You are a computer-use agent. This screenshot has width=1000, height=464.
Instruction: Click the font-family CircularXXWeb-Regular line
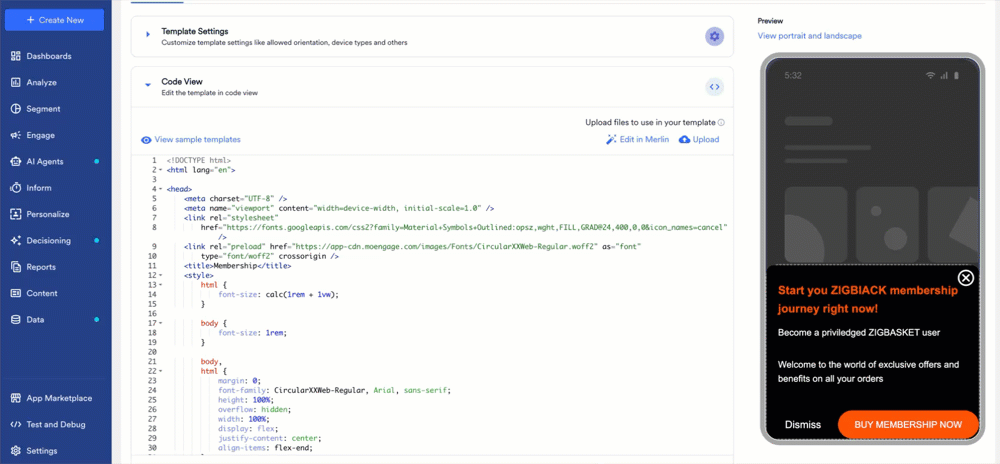coord(334,390)
